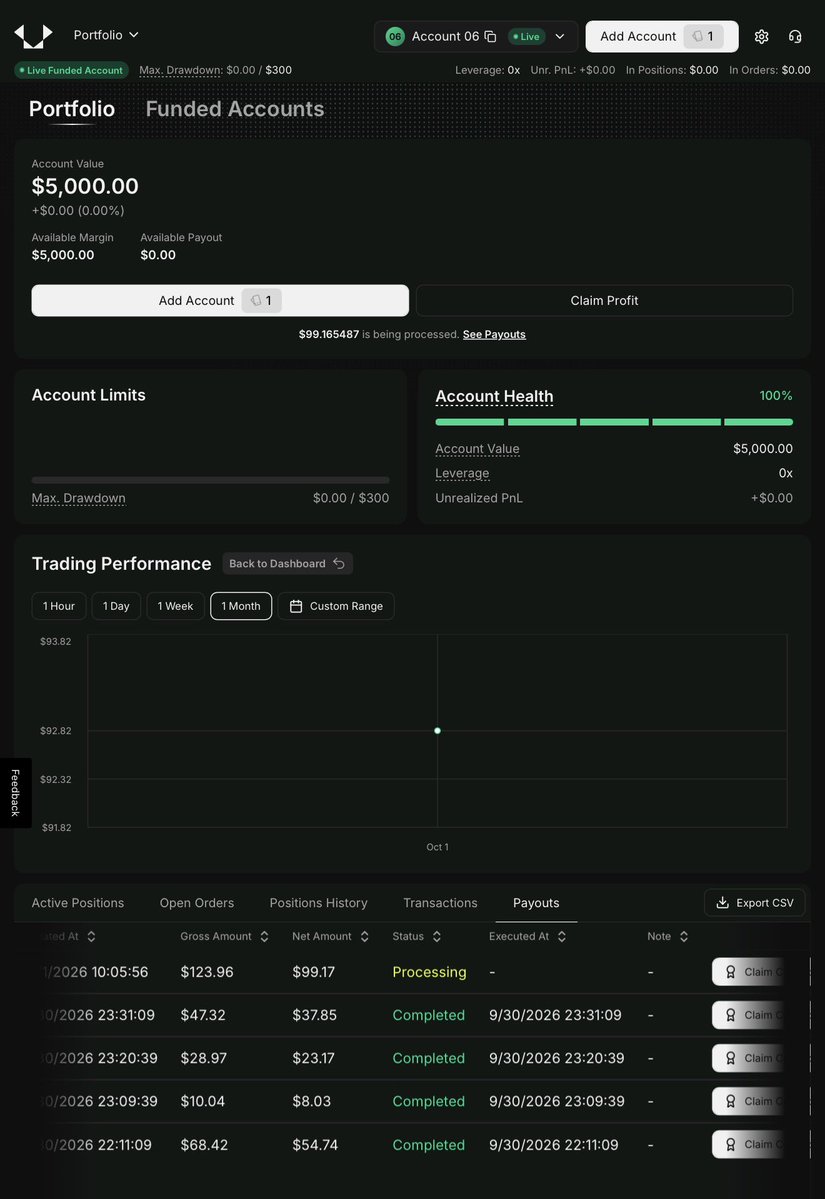Click the Account Health title
825x1199 pixels.
point(494,397)
